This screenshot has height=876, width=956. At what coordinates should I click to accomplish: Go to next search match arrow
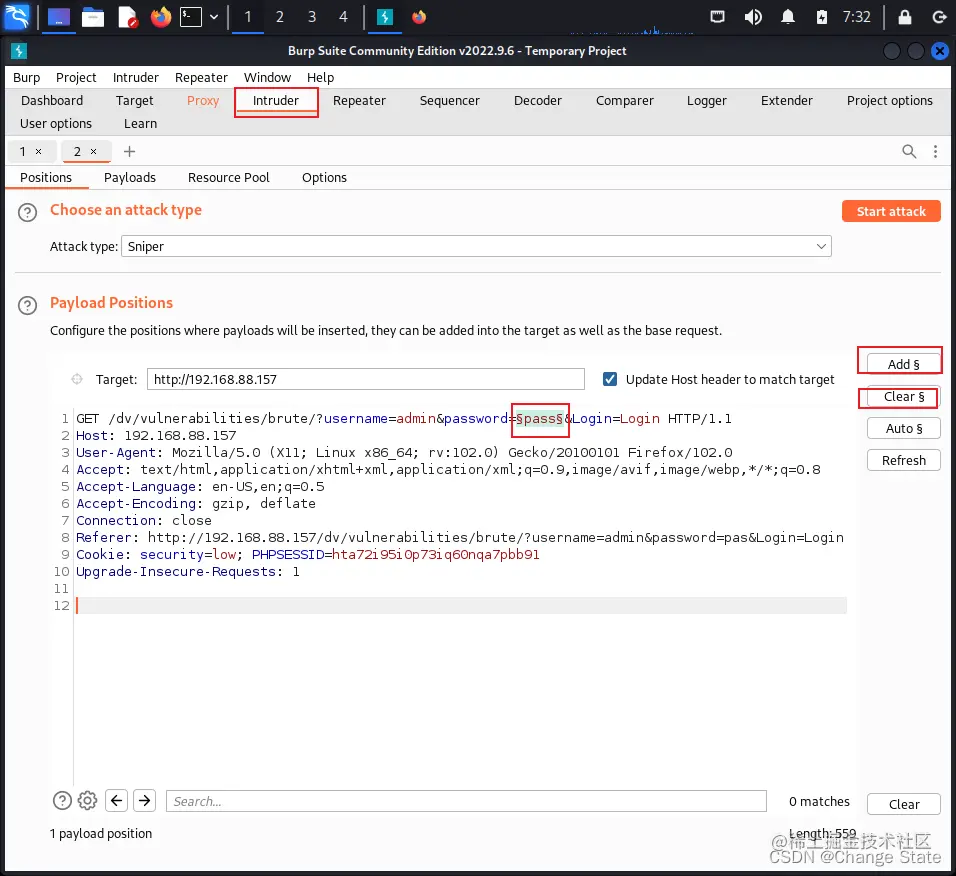(144, 800)
